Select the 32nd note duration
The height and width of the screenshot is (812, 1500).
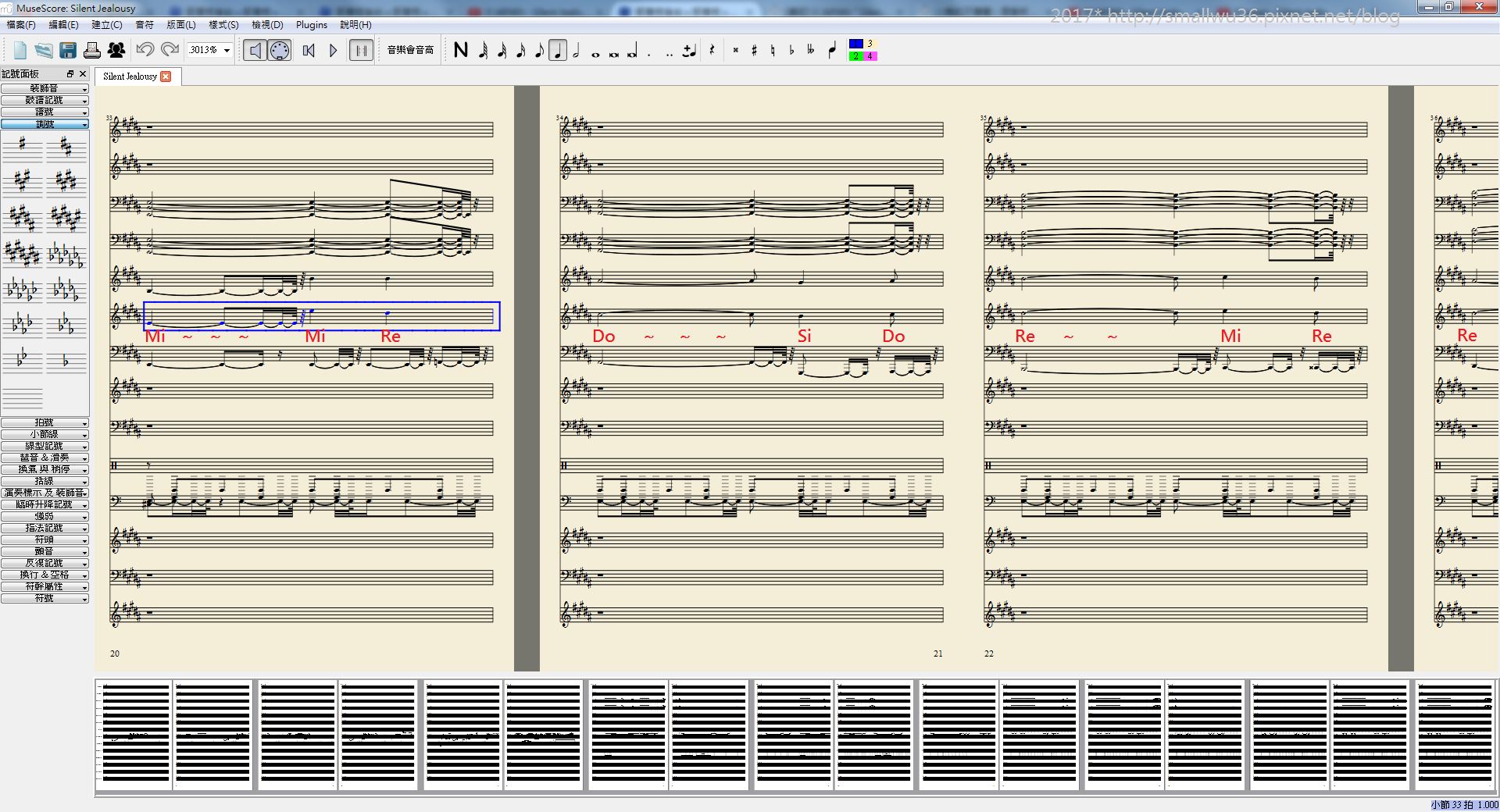coord(502,50)
